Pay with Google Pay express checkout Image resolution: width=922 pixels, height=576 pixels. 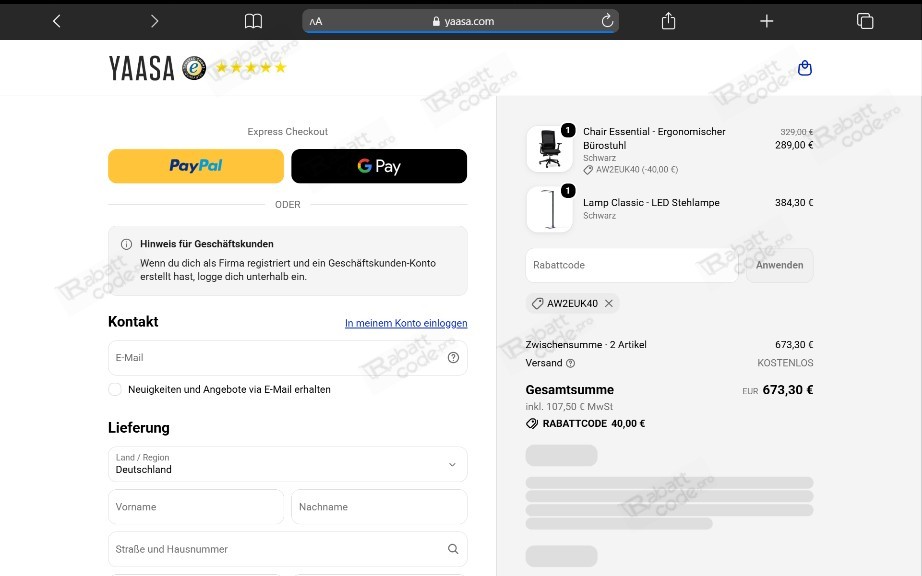[379, 166]
